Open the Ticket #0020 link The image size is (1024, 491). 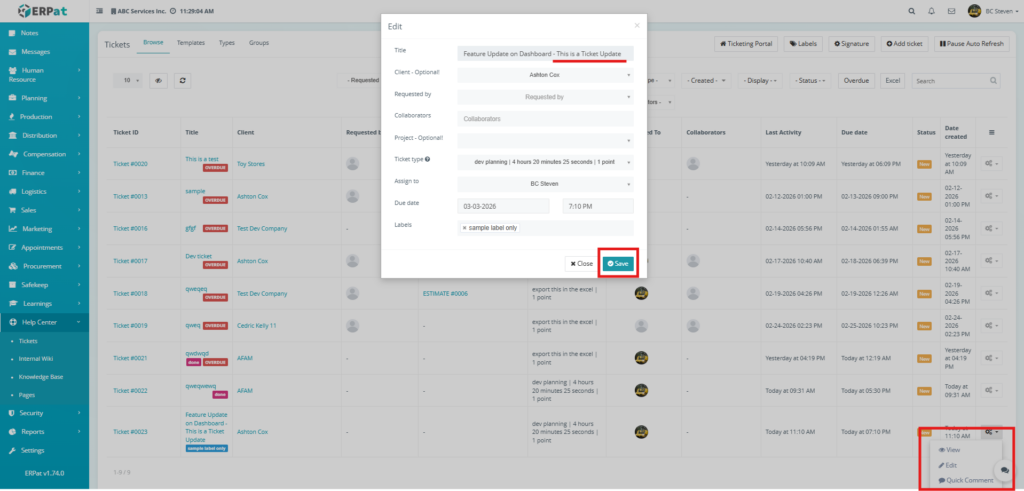pyautogui.click(x=131, y=163)
